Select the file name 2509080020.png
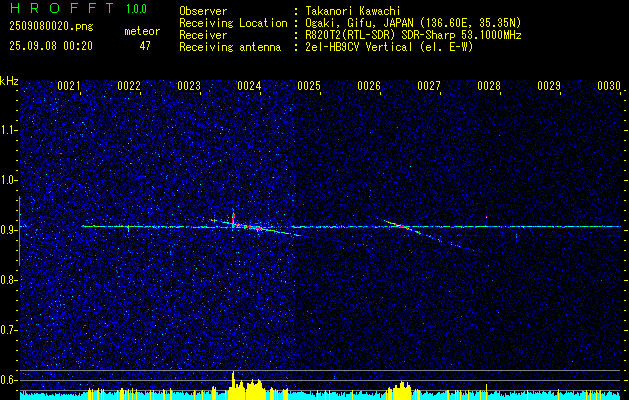Viewport: 629px width, 400px height. coord(51,26)
